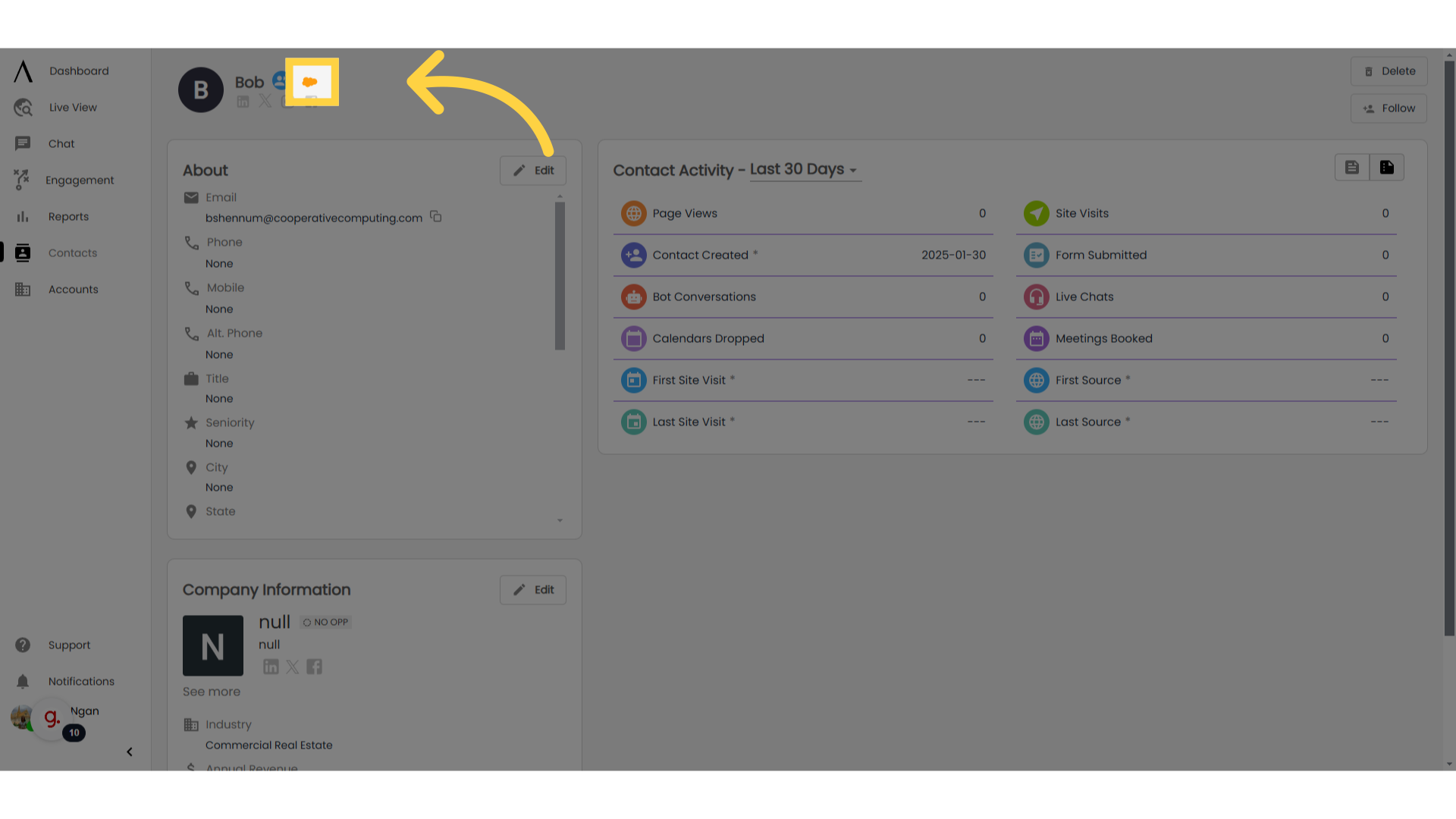Select Contacts menu item in sidebar

72,252
